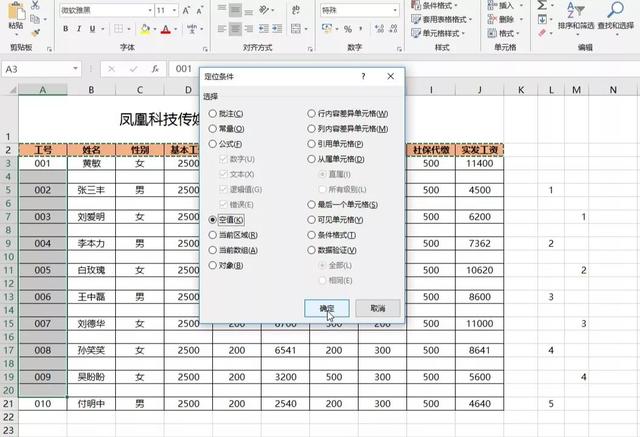Click the increase decimal places icon

click(379, 29)
